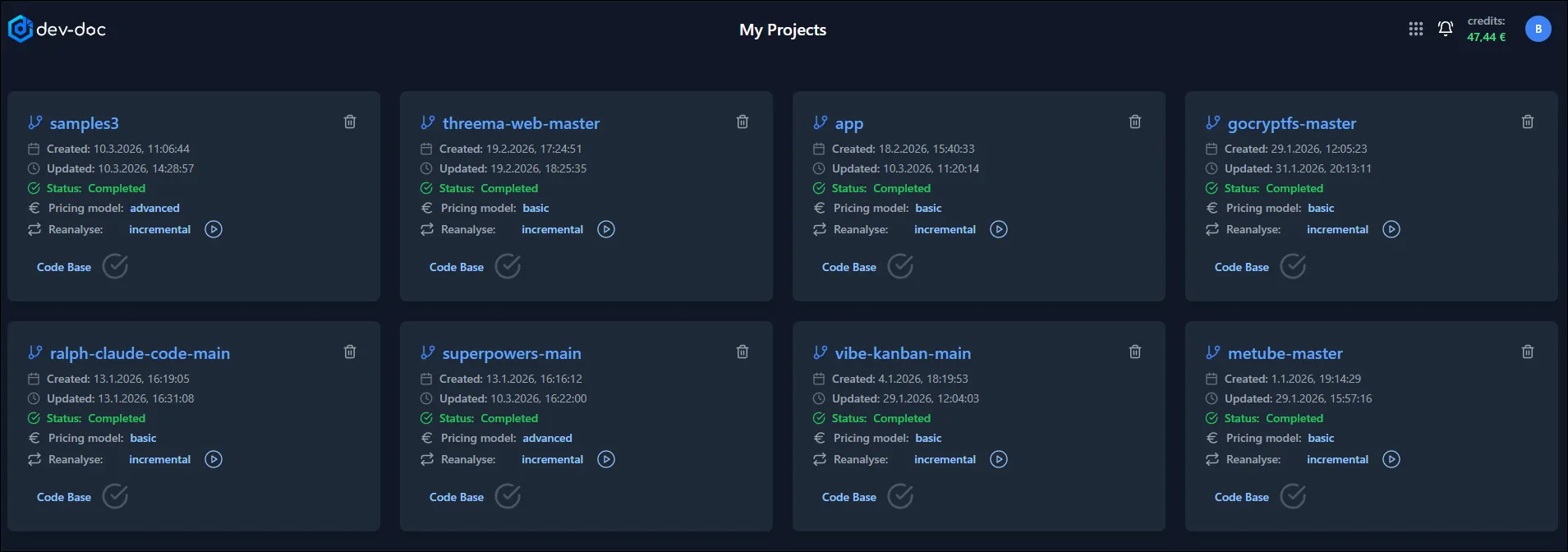1568x552 pixels.
Task: Select metube-master created date 1.1.2026, 19:14:29
Action: pyautogui.click(x=1316, y=379)
